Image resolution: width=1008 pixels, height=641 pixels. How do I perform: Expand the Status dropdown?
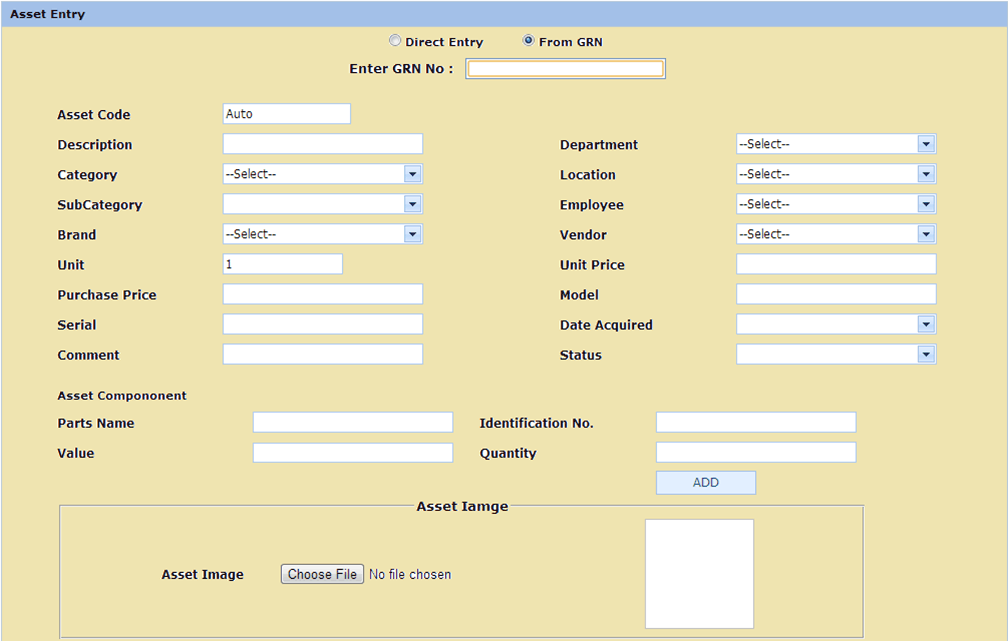(x=835, y=354)
